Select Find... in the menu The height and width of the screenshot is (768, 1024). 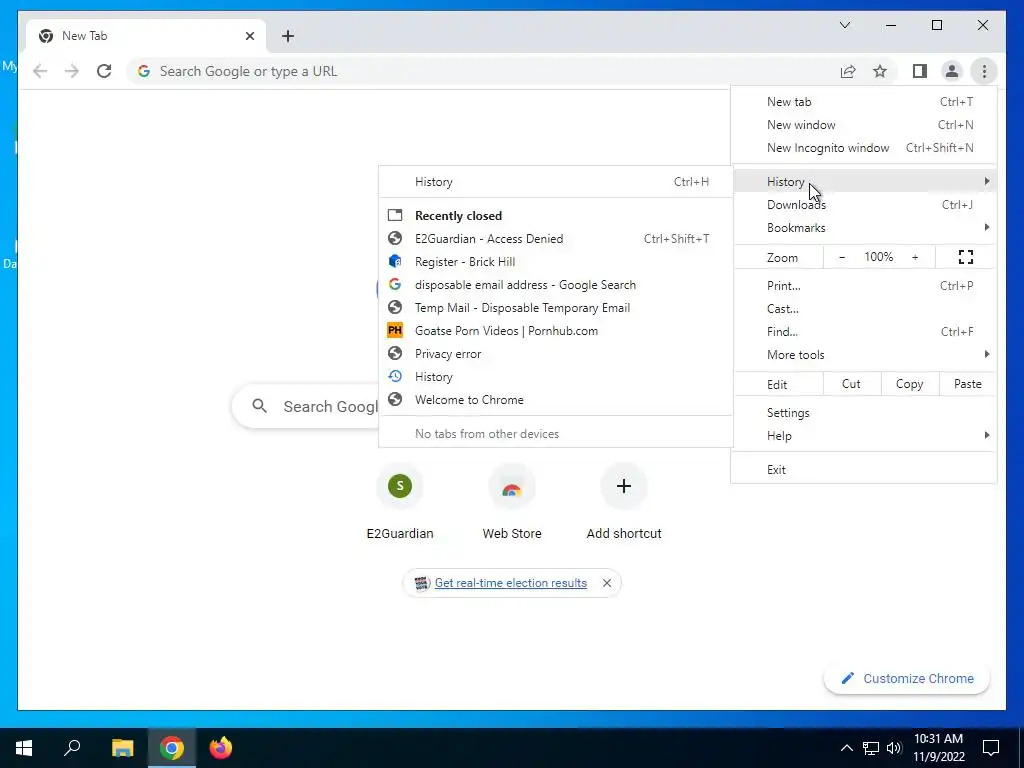pyautogui.click(x=865, y=332)
